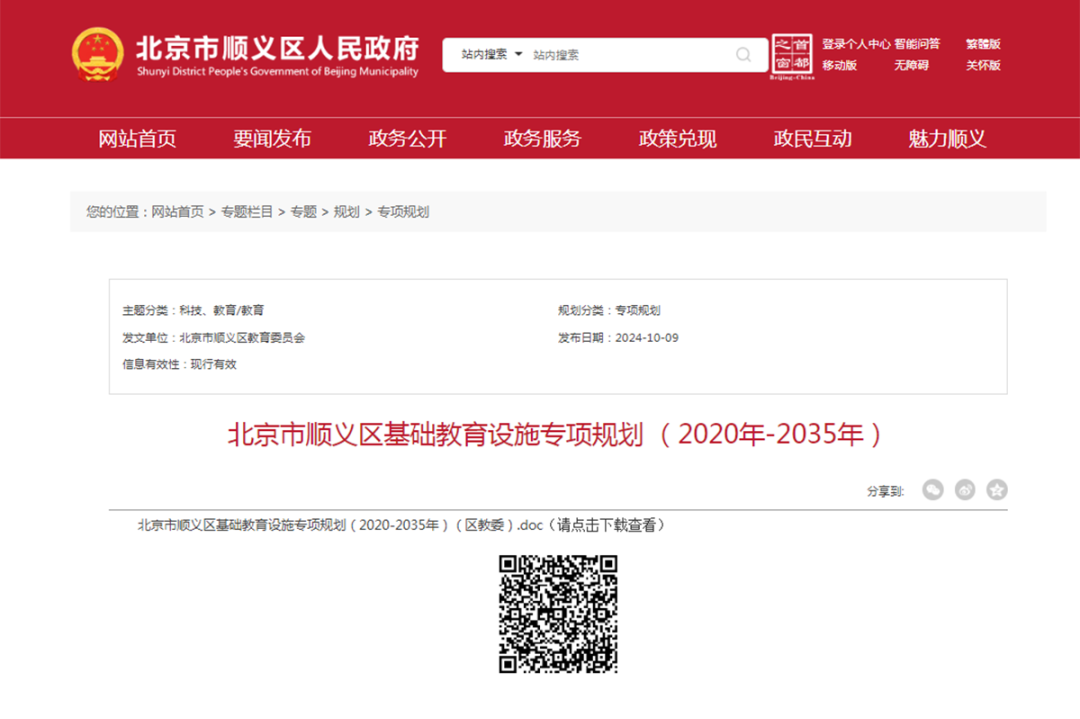Open the 首都之窗 seal icon
Image resolution: width=1080 pixels, height=719 pixels.
click(x=792, y=55)
